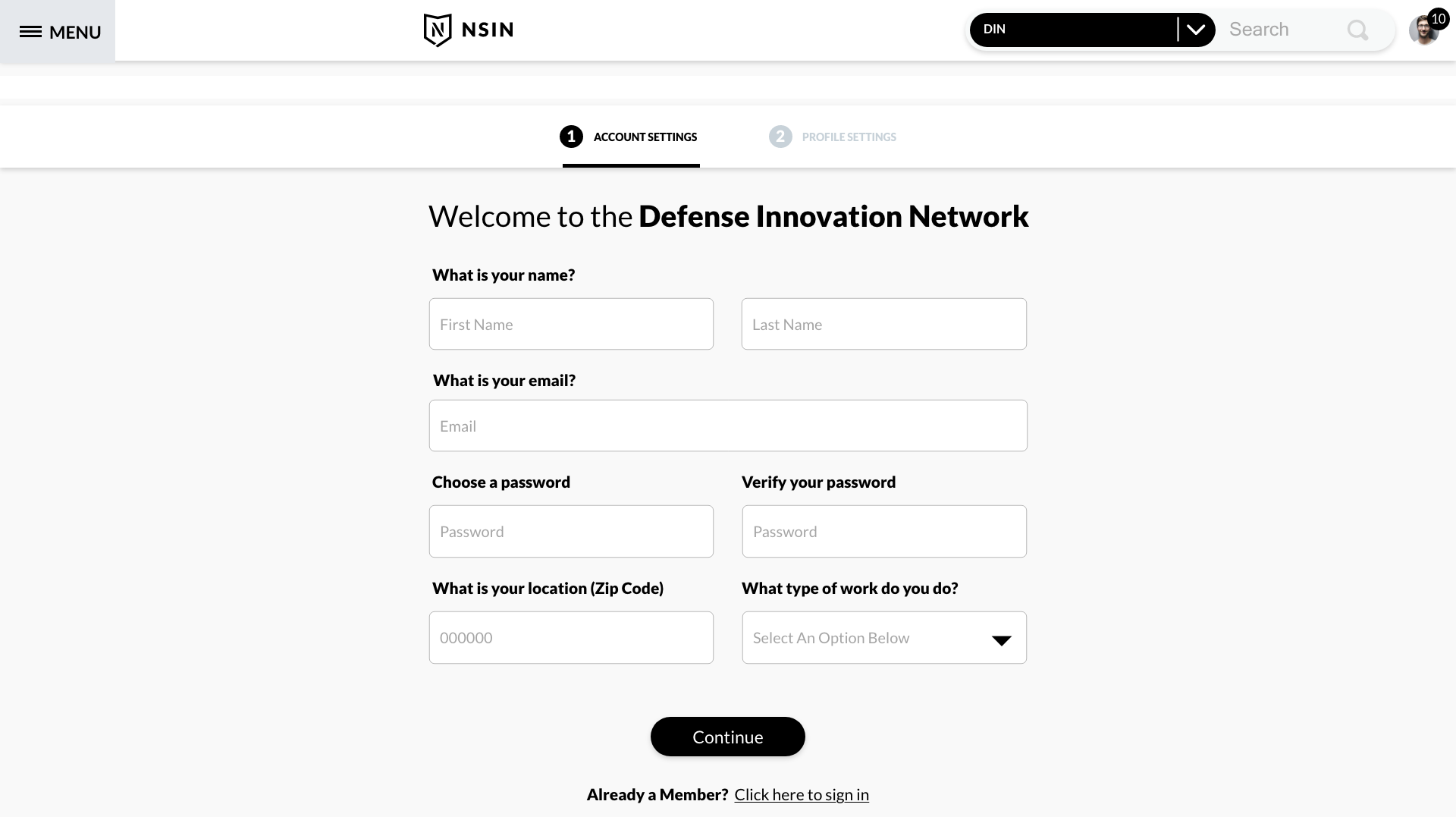Follow the 'Click here to sign in' link

click(x=802, y=795)
